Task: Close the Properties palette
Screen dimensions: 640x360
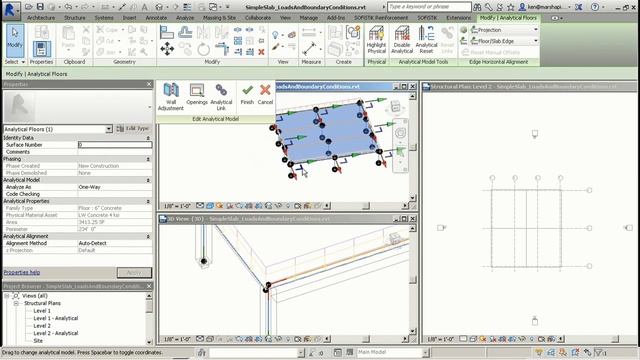Action: tap(149, 84)
